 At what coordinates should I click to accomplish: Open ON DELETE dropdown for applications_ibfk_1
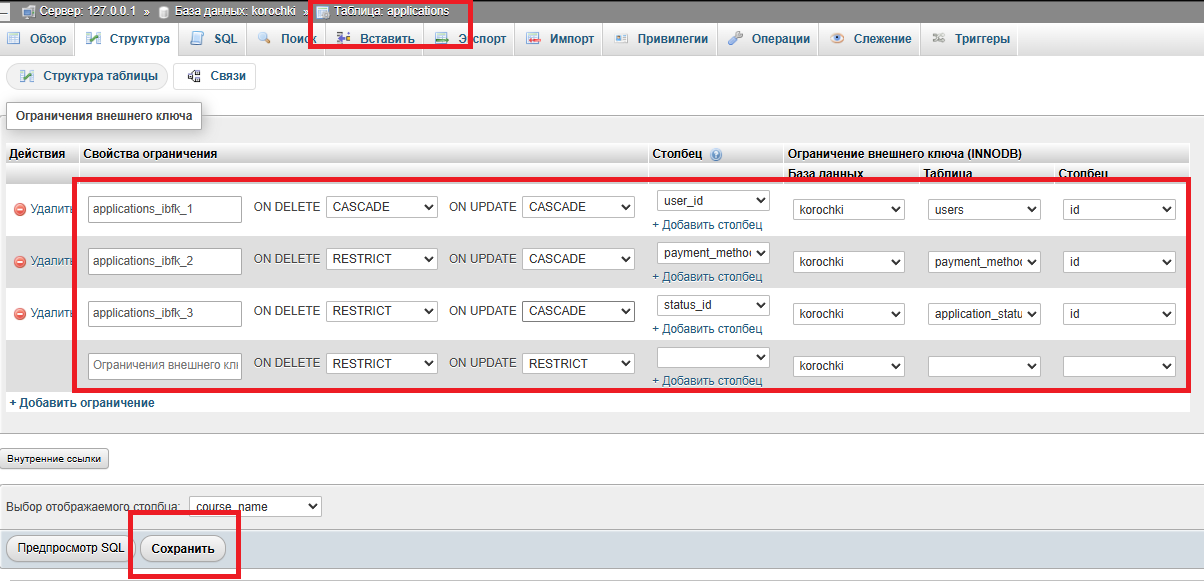pyautogui.click(x=382, y=207)
